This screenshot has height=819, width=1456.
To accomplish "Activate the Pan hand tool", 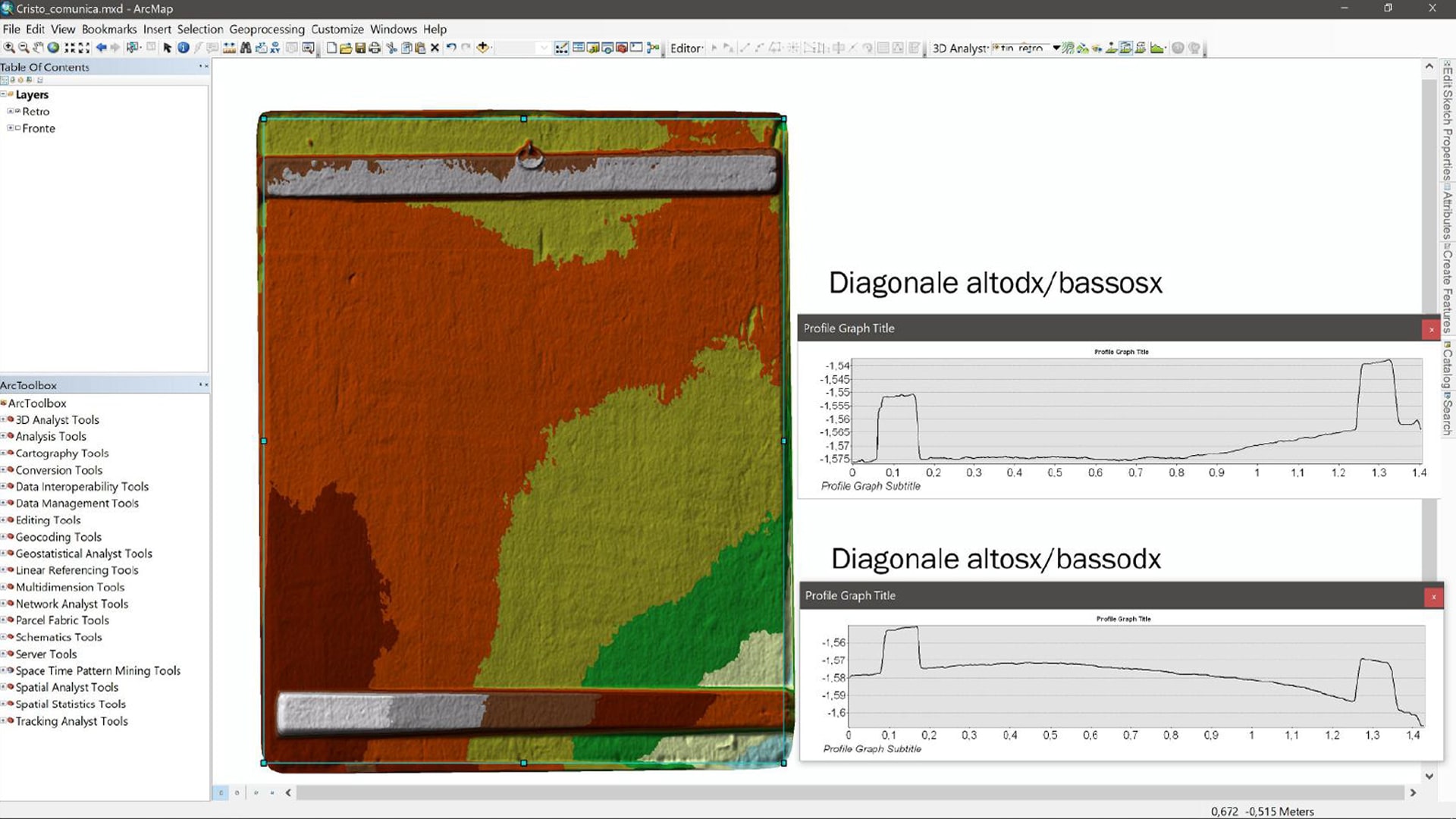I will tap(38, 48).
